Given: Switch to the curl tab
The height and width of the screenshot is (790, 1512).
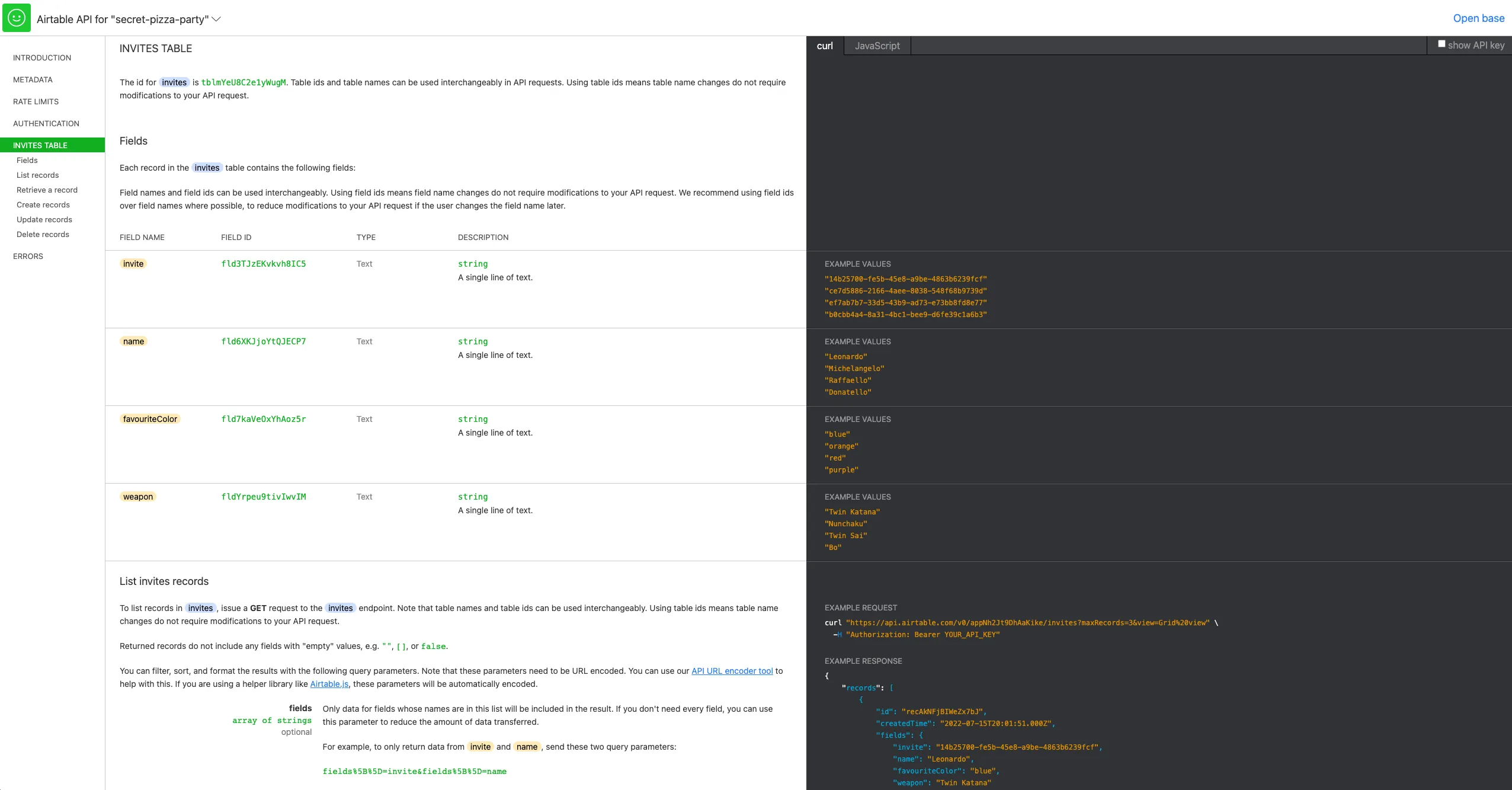Looking at the screenshot, I should pos(825,46).
